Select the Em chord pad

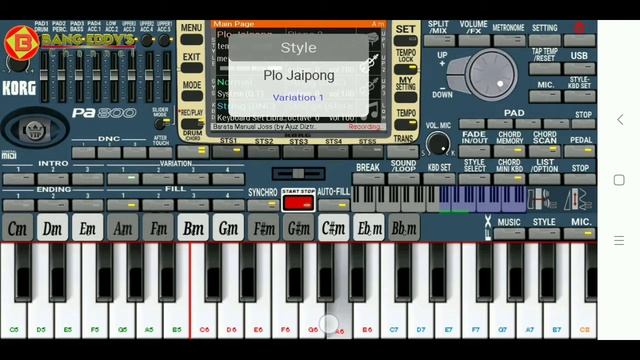[87, 228]
